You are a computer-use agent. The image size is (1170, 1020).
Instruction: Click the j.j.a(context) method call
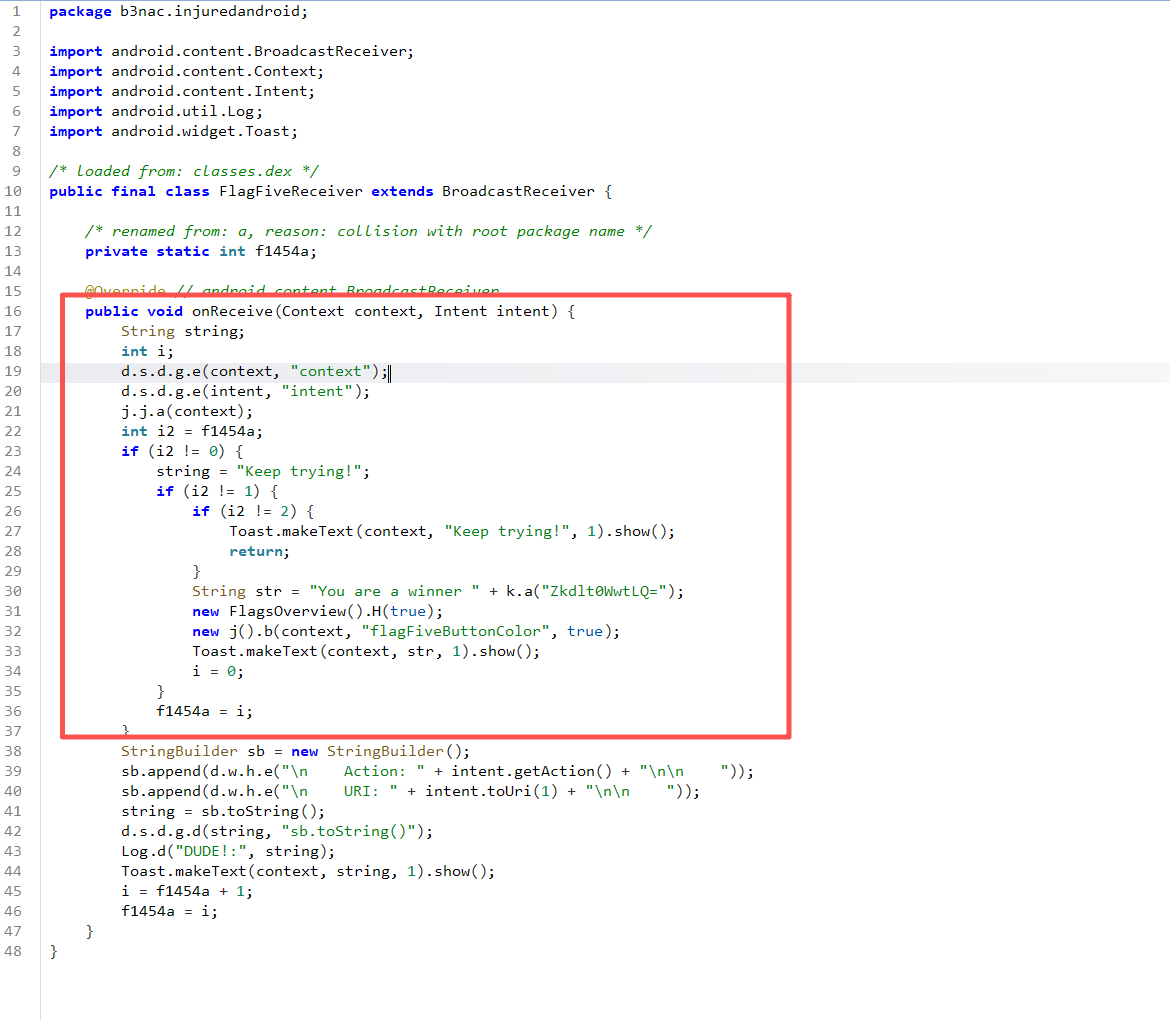point(187,411)
